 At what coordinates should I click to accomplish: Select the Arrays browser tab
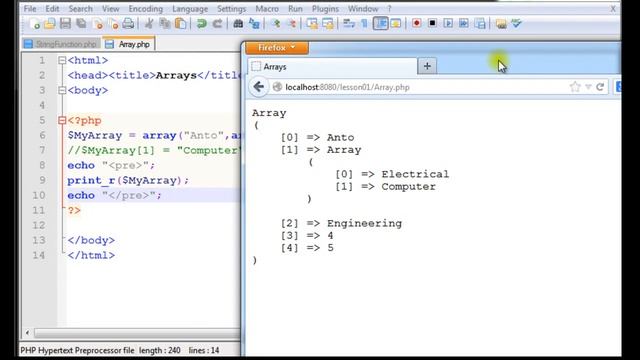pos(332,67)
